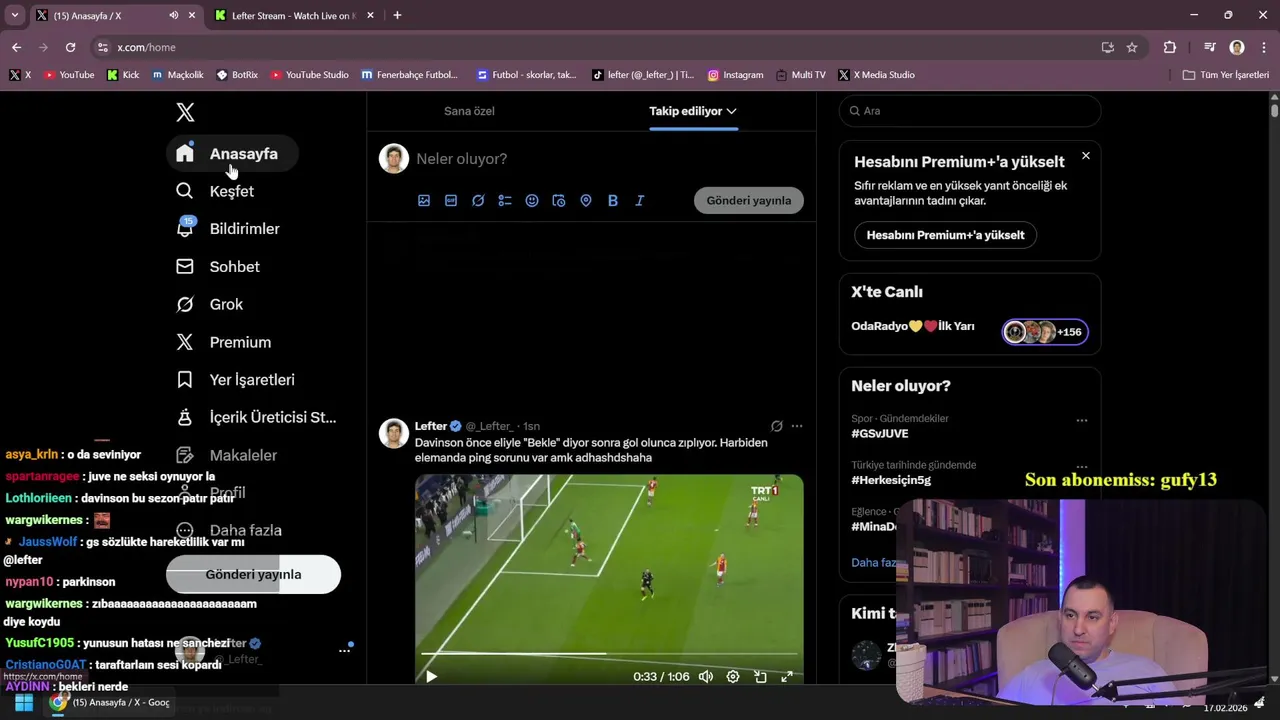The width and height of the screenshot is (1280, 720).
Task: Open the account menu three dots
Action: click(345, 651)
